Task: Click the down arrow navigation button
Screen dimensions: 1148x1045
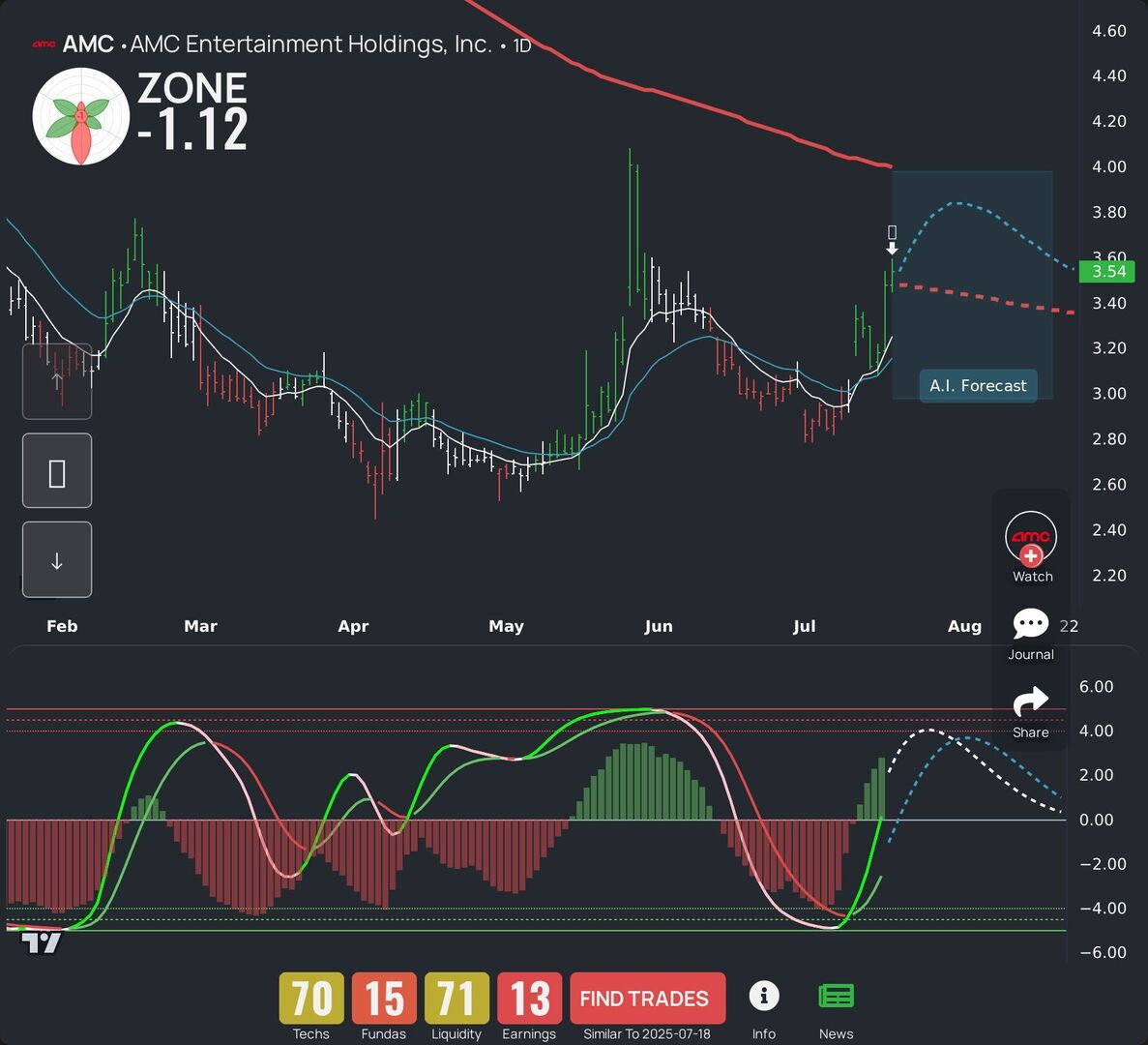Action: tap(57, 559)
